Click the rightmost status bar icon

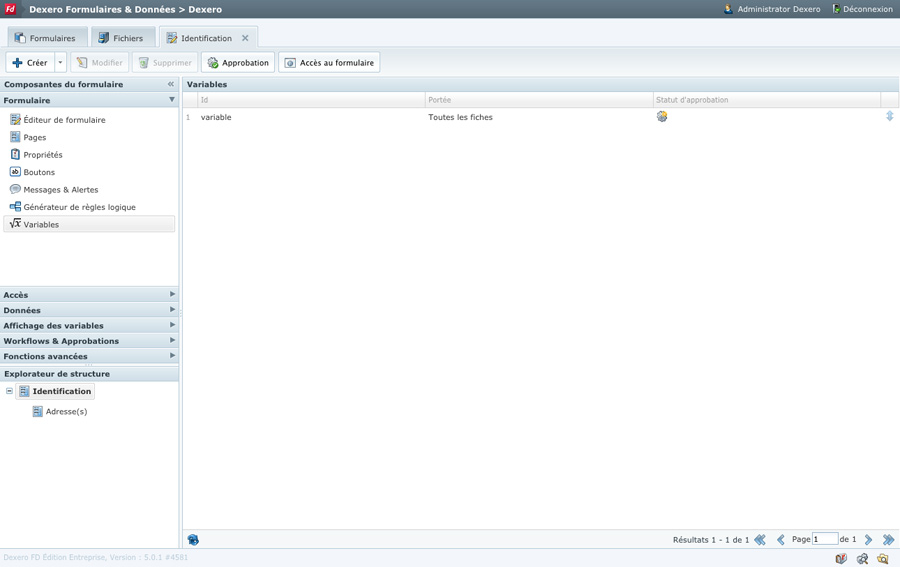pyautogui.click(x=883, y=559)
